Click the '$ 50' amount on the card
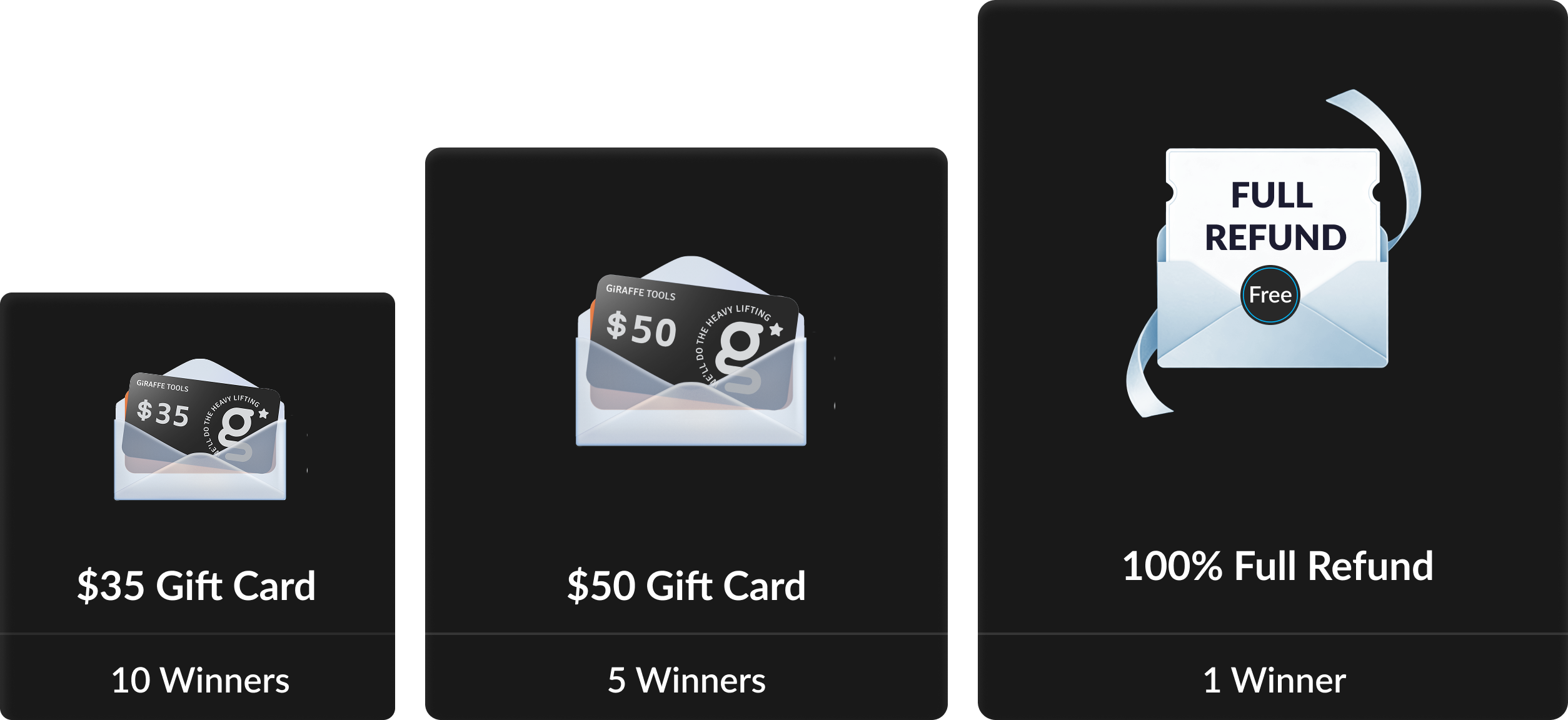The image size is (1568, 720). coord(641,329)
